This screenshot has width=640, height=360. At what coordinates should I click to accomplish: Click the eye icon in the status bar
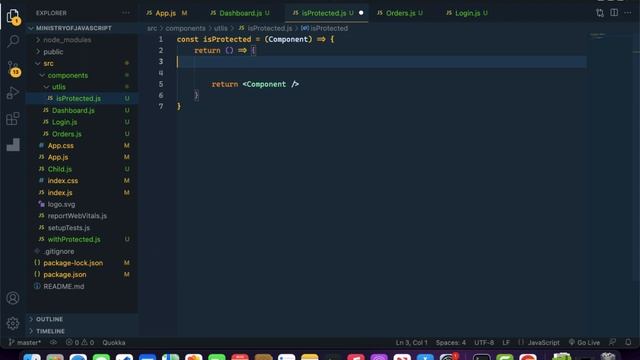pos(53,342)
